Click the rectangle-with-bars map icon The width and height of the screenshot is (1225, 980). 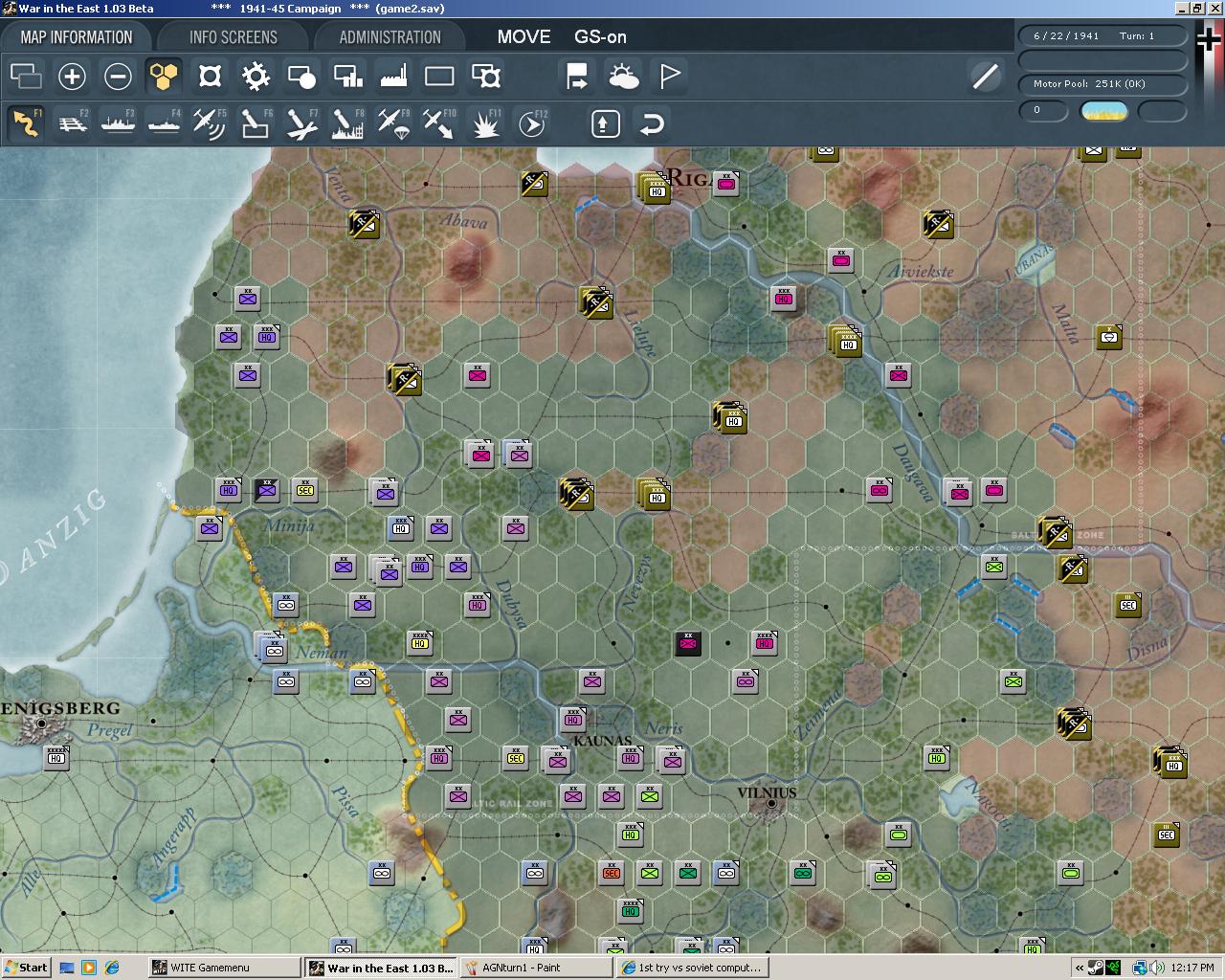tap(347, 76)
